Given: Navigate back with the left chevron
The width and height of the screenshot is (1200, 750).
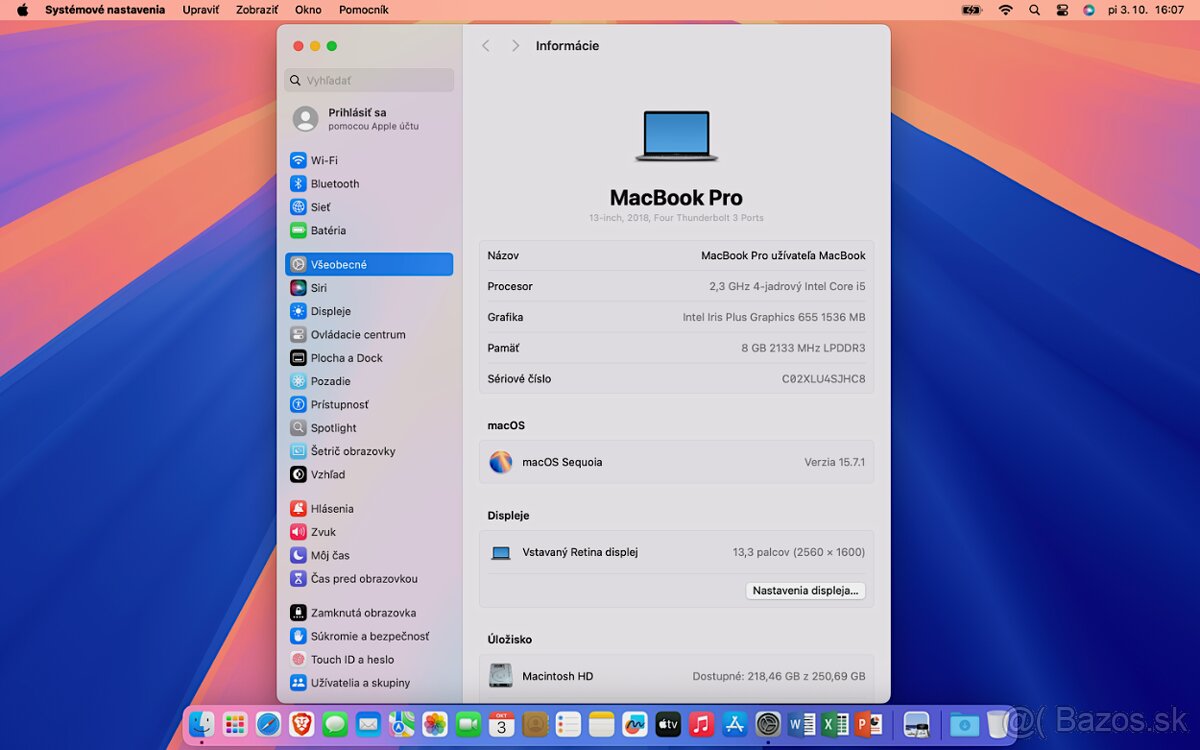Looking at the screenshot, I should 486,45.
